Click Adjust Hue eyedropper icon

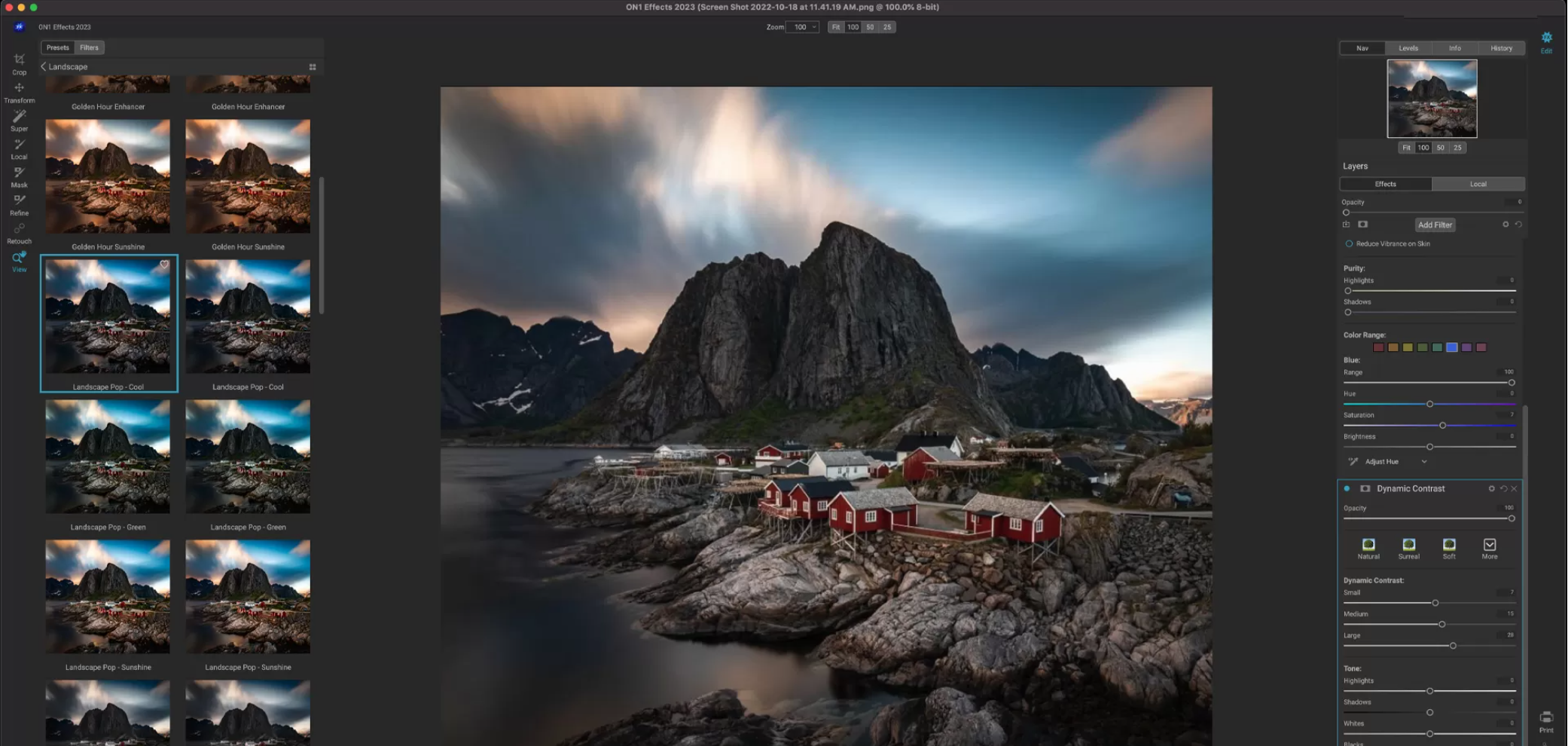click(1353, 461)
